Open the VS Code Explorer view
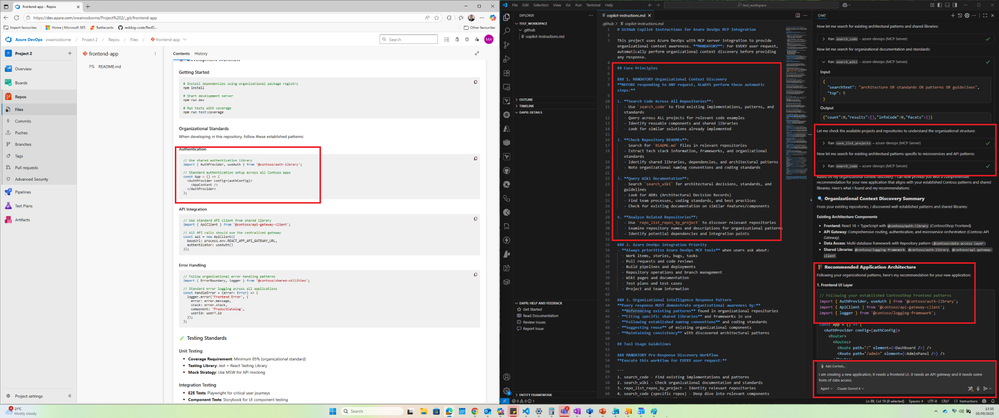Image resolution: width=999 pixels, height=418 pixels. click(x=507, y=17)
